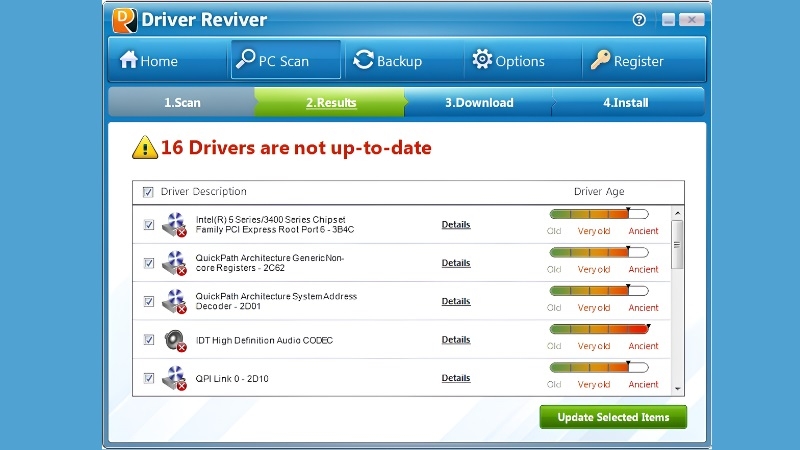Open the Options tab

pyautogui.click(x=522, y=60)
